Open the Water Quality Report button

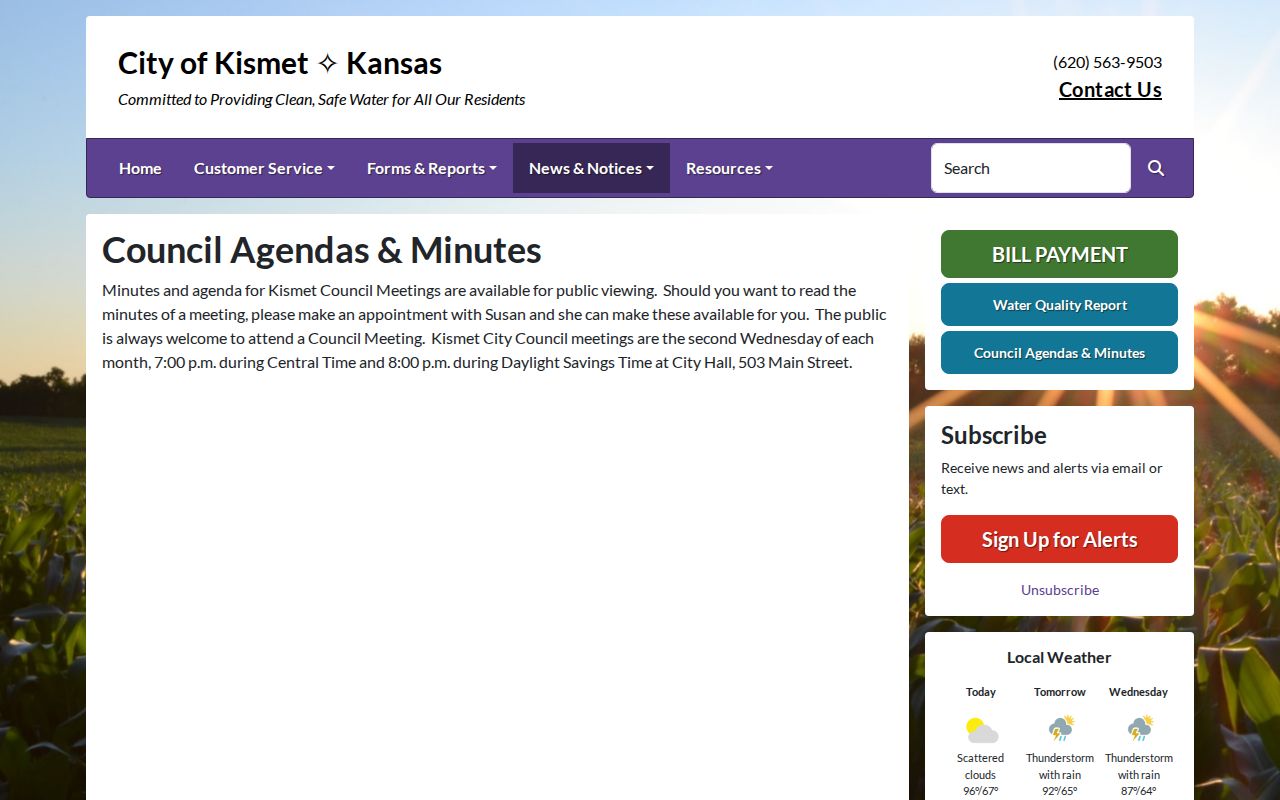click(1059, 305)
